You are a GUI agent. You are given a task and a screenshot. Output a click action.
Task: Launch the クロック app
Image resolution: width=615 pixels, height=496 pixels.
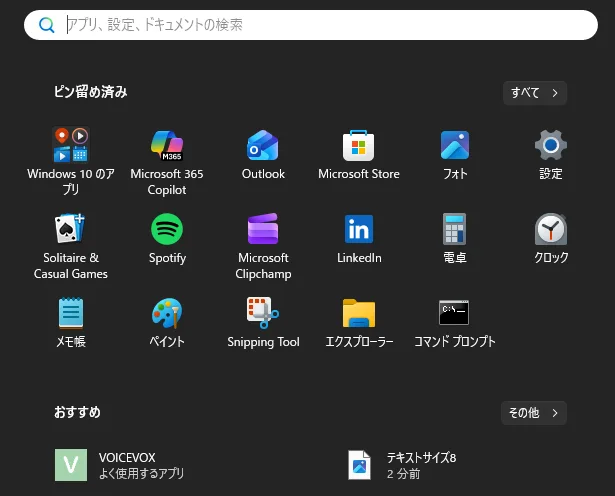pos(551,229)
